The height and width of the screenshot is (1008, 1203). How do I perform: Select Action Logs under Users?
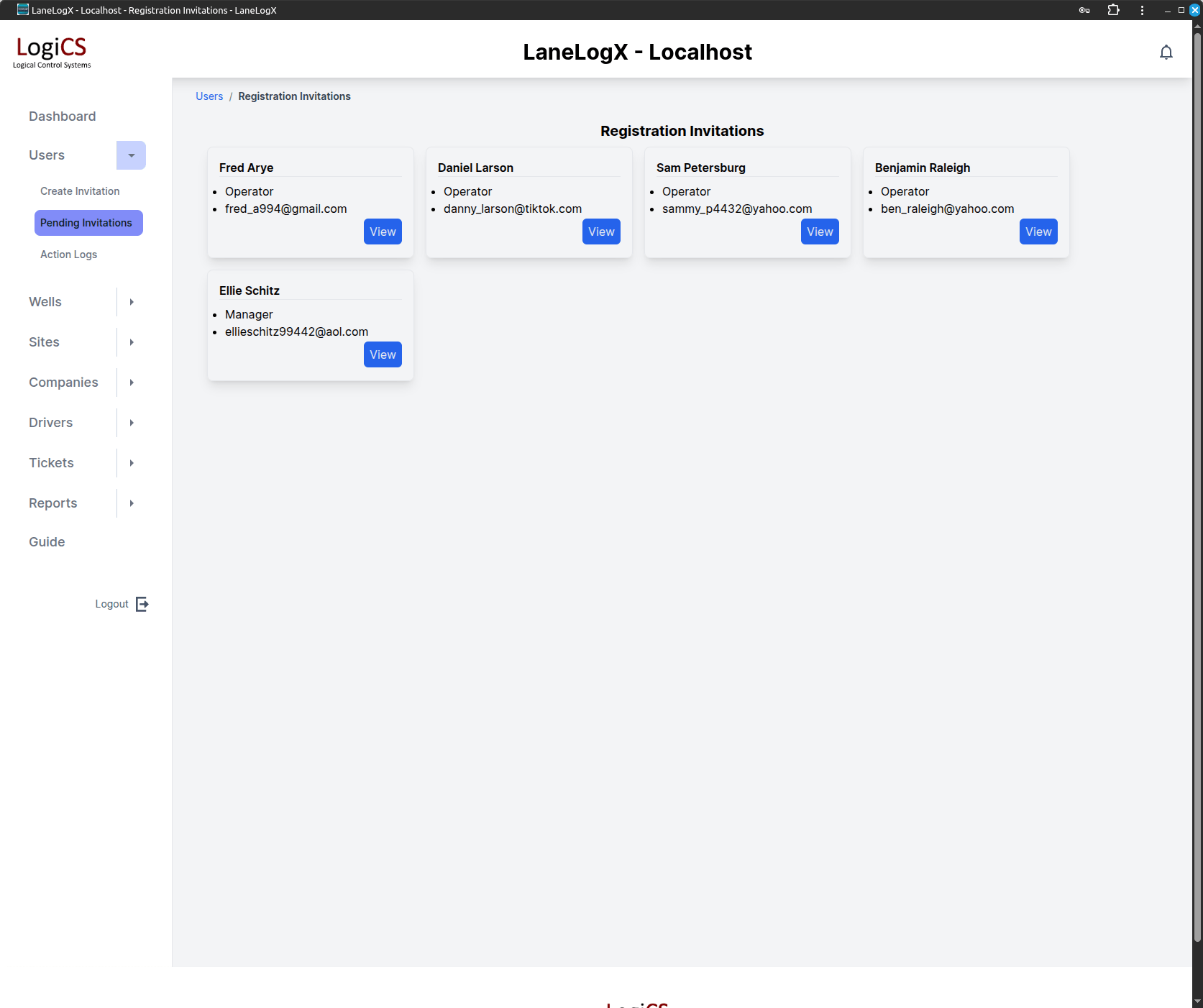(x=68, y=255)
